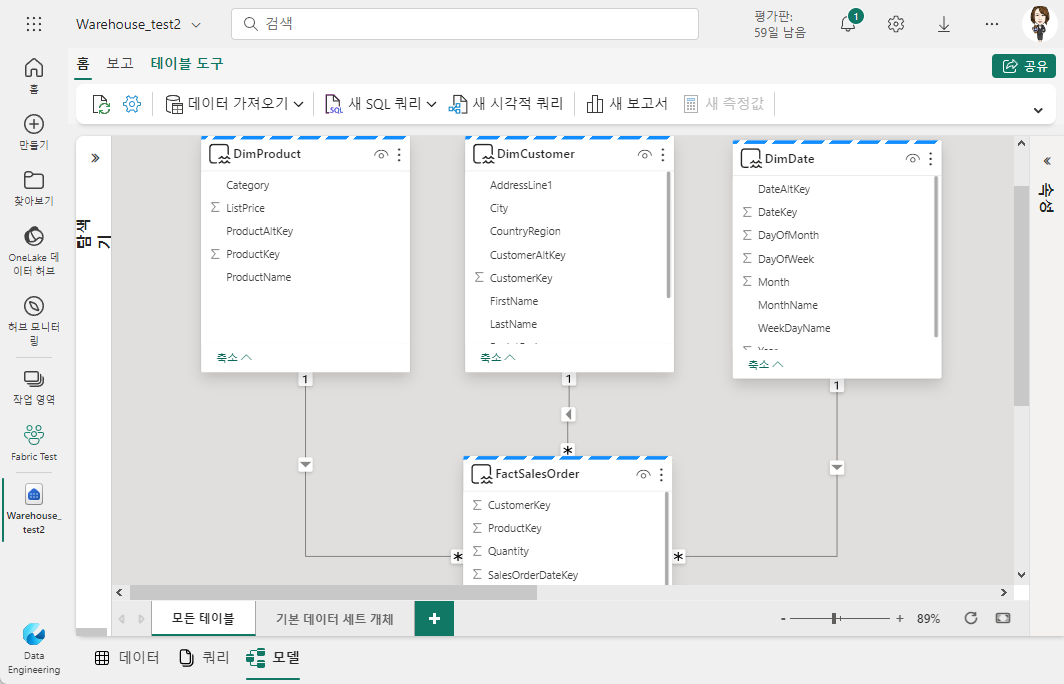The width and height of the screenshot is (1064, 684).
Task: Open the app launcher grid icon
Action: [34, 24]
